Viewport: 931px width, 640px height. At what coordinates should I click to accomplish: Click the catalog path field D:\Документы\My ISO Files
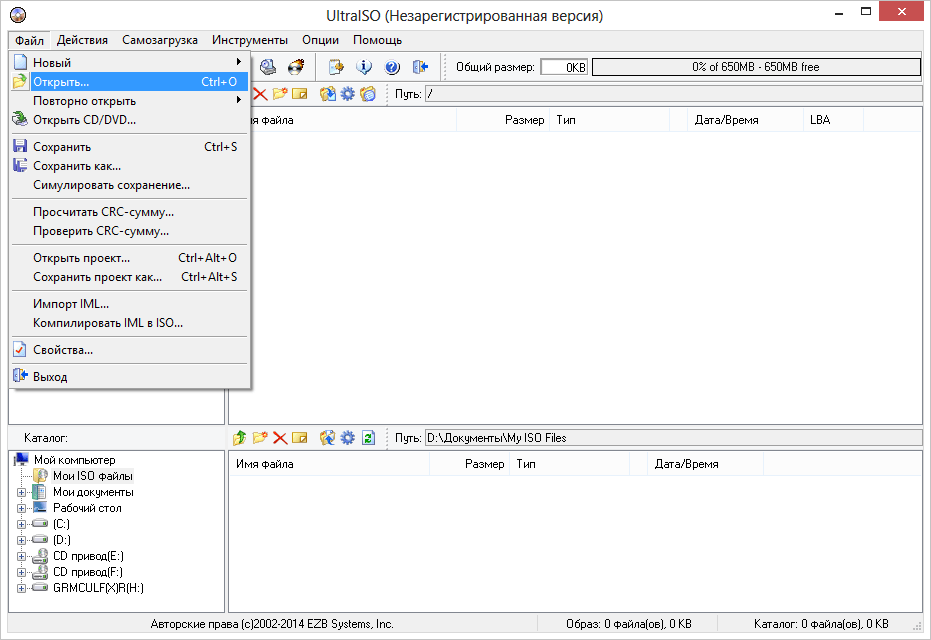(673, 438)
